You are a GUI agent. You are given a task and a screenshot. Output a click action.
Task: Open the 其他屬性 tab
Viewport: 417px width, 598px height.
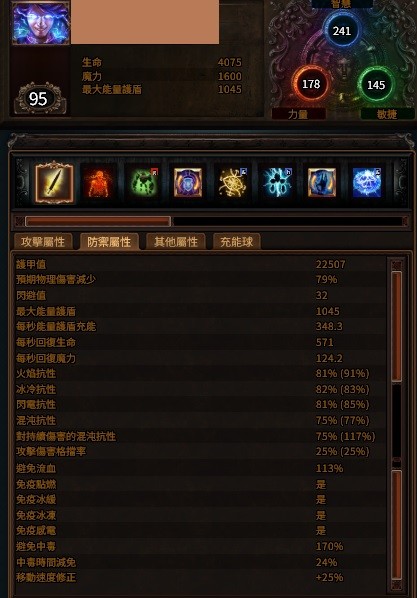pos(176,242)
